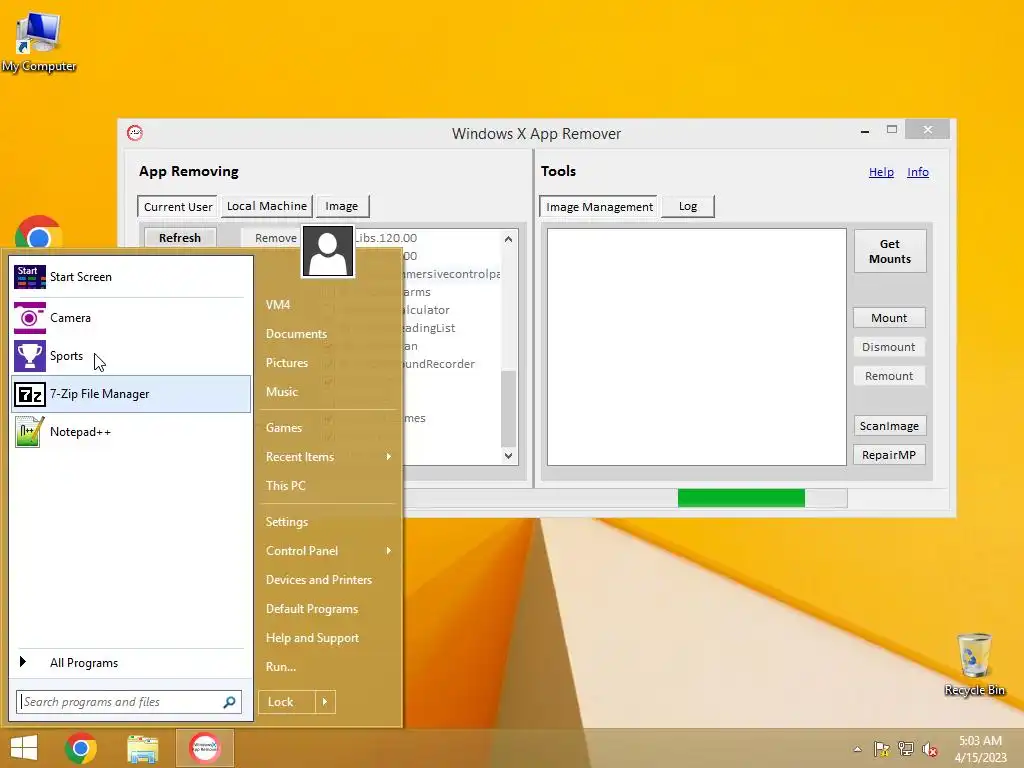Open the Log tab

click(x=688, y=206)
